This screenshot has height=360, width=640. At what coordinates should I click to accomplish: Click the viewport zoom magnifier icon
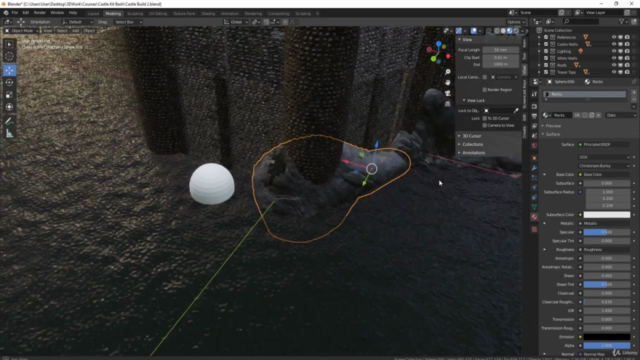coord(448,72)
